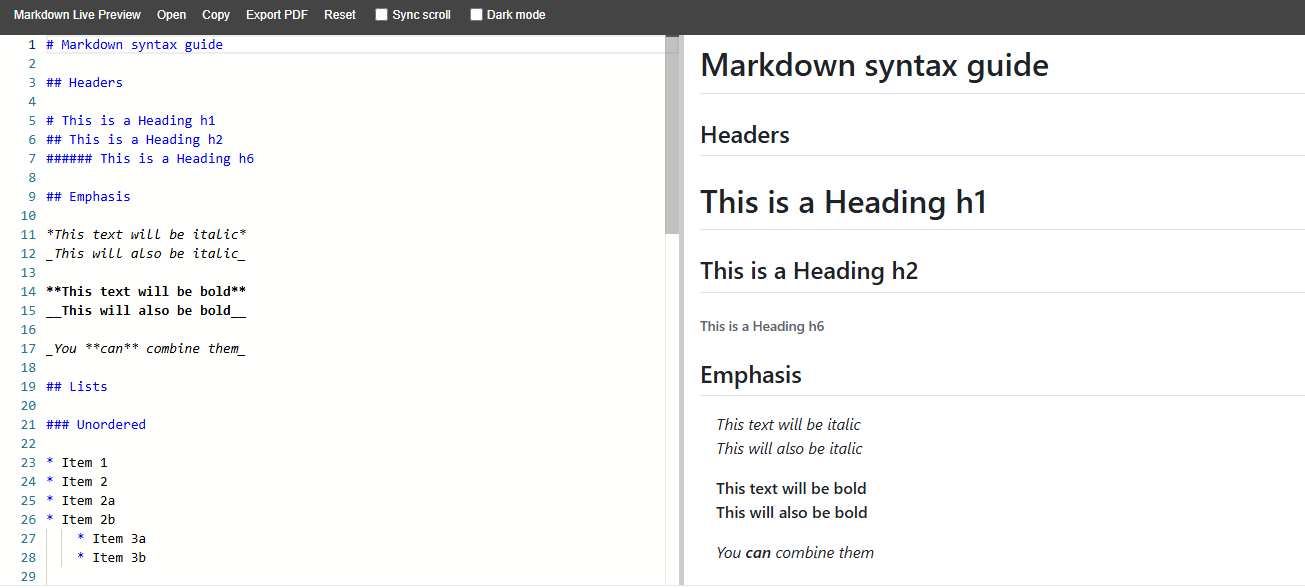Image resolution: width=1305 pixels, height=588 pixels.
Task: Click line number 1 in the gutter
Action: pos(32,45)
